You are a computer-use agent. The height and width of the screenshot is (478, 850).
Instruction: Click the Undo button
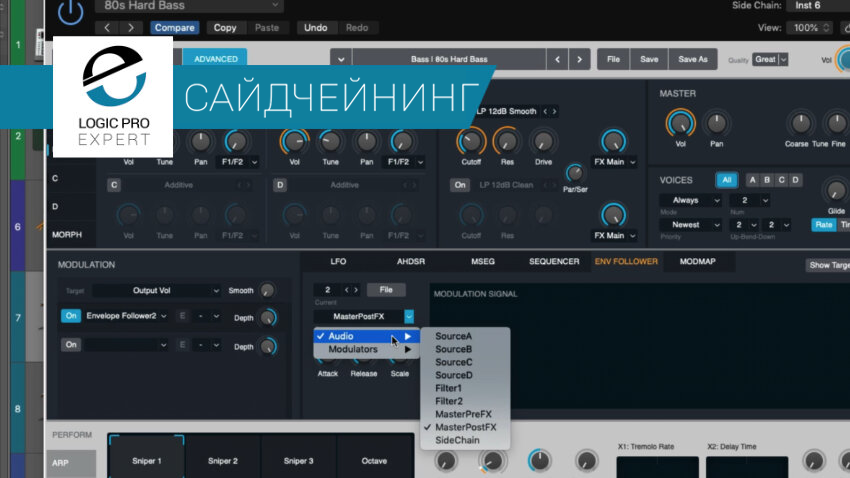point(315,28)
